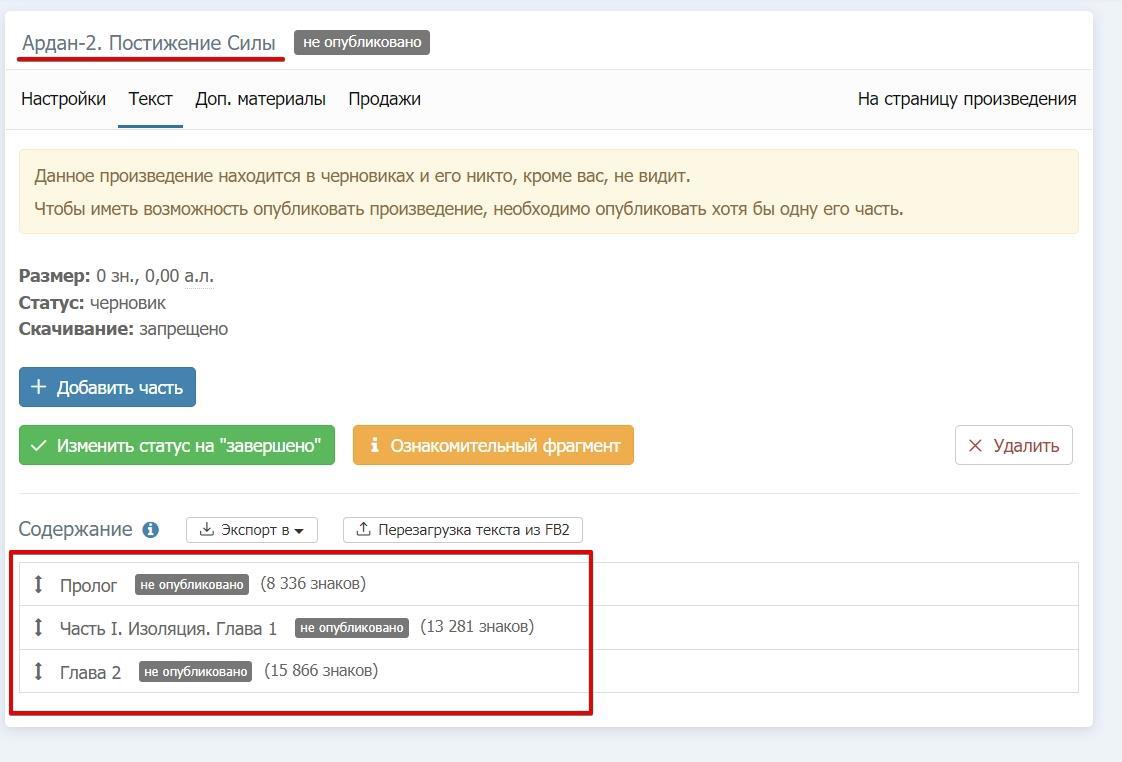Viewport: 1122px width, 762px height.
Task: Click the info icon next to Содержание
Action: tap(150, 530)
